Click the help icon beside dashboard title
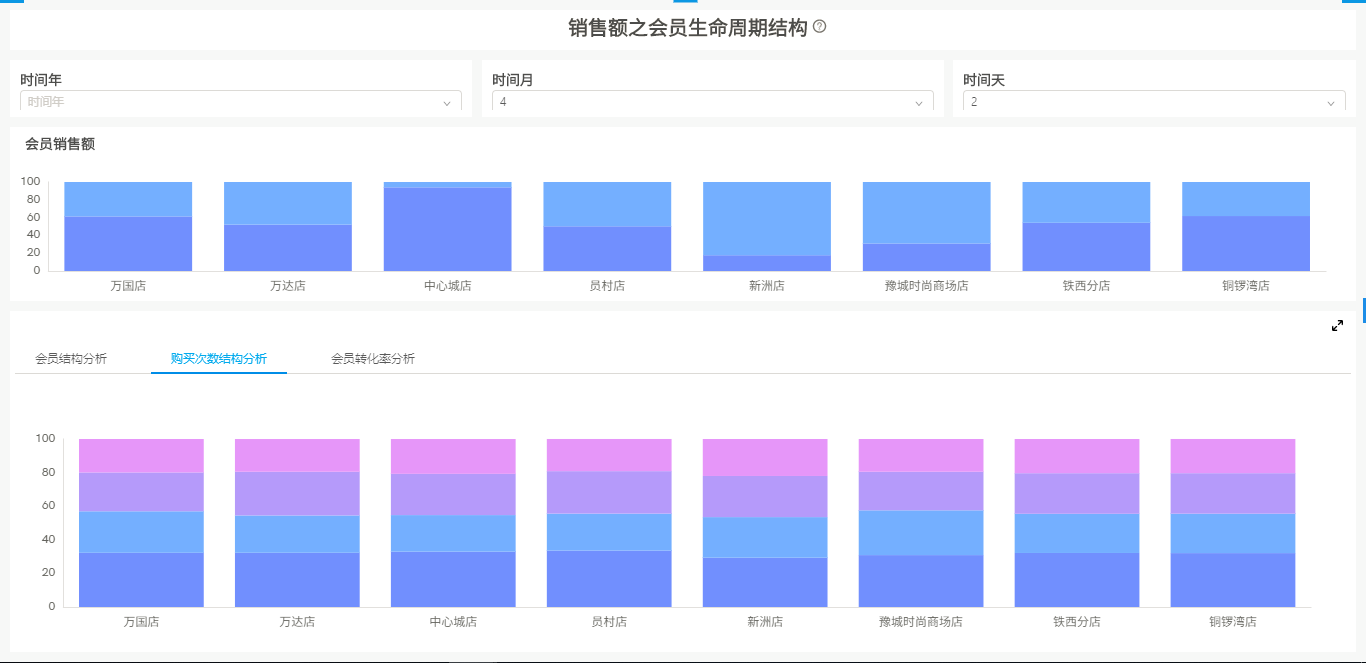1366x663 pixels. pos(820,27)
